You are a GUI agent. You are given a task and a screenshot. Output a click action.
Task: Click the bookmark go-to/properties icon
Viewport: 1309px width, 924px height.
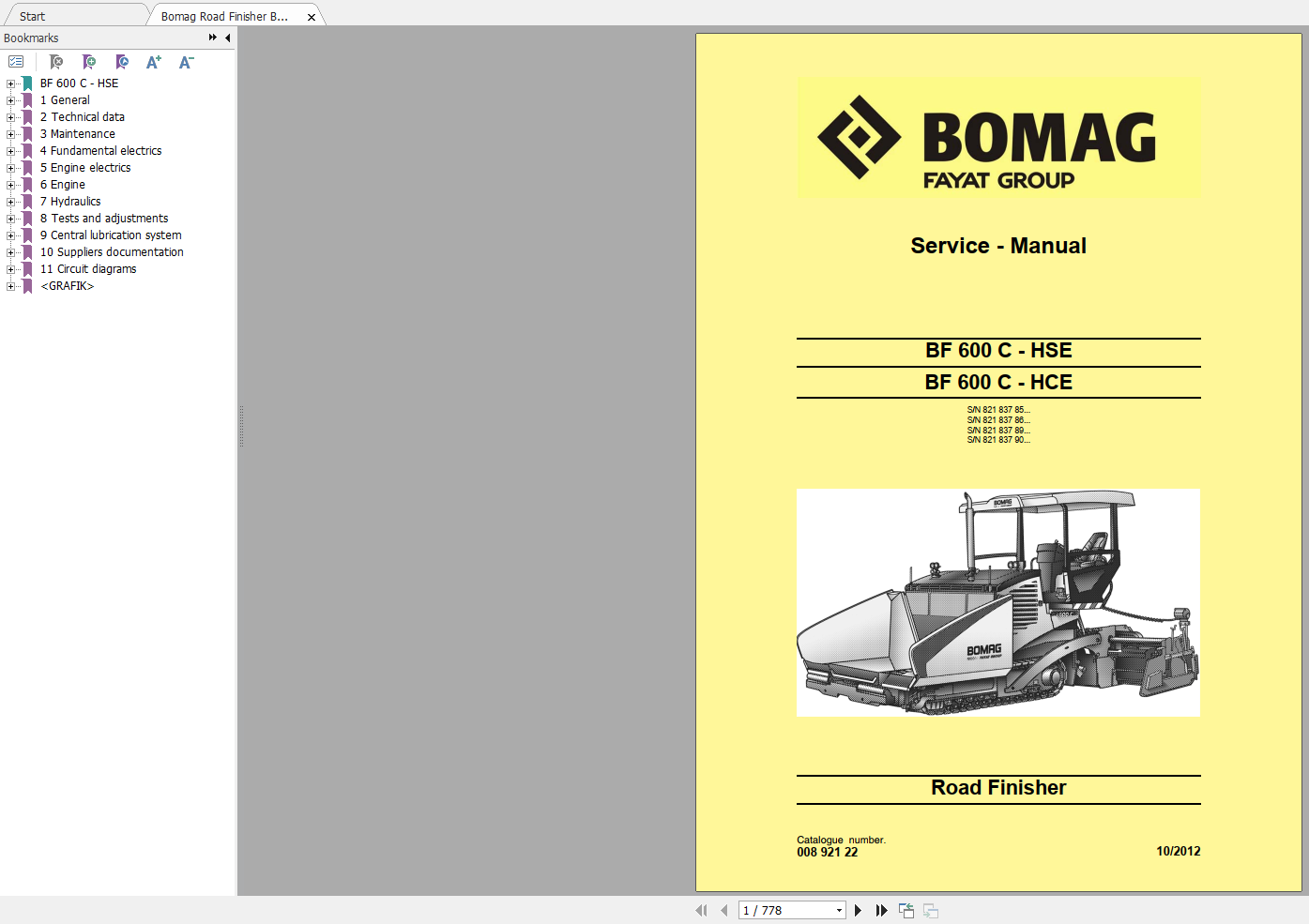[x=122, y=62]
